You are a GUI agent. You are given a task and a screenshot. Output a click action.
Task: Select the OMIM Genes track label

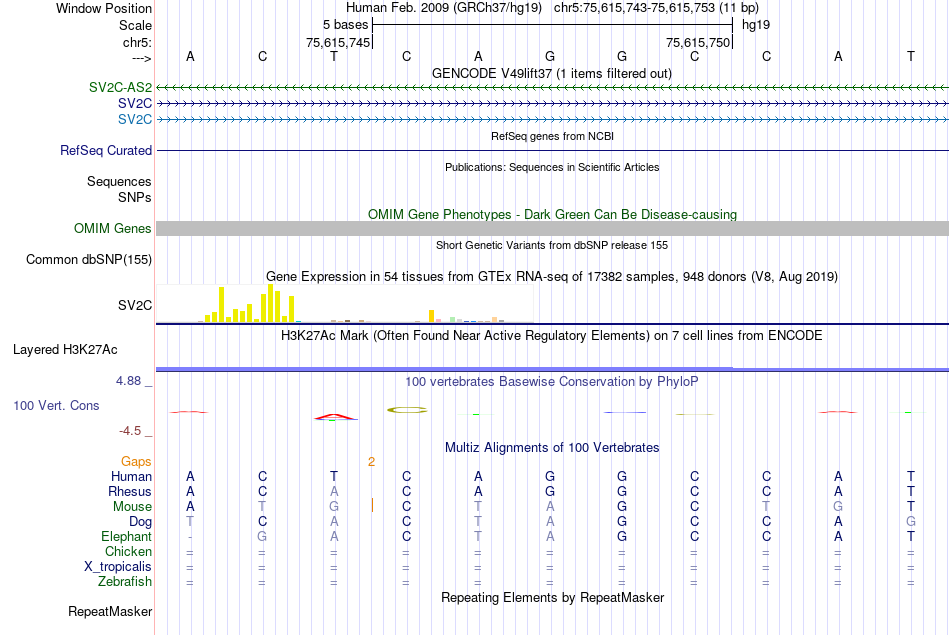[112, 228]
